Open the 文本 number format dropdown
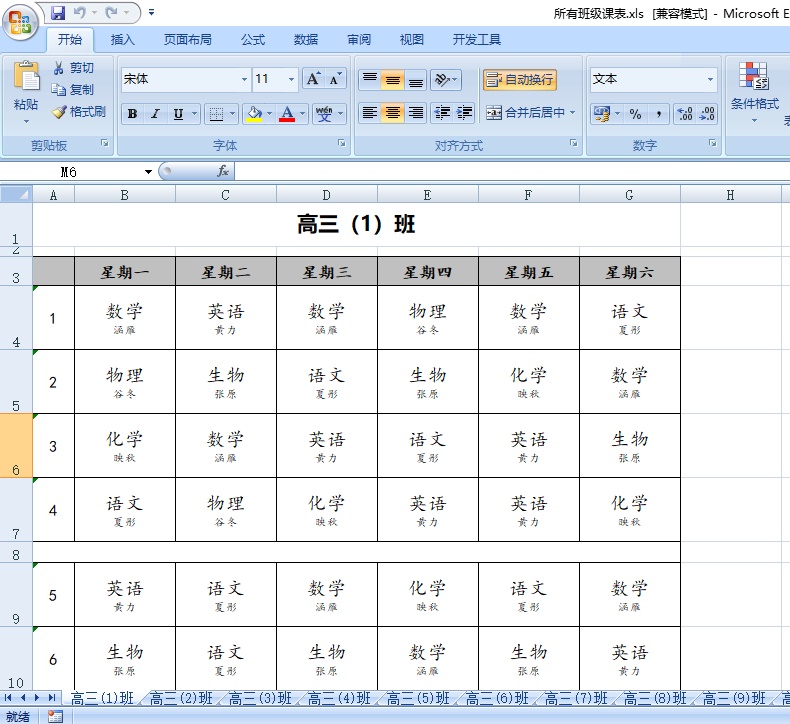Image resolution: width=790 pixels, height=724 pixels. click(710, 80)
